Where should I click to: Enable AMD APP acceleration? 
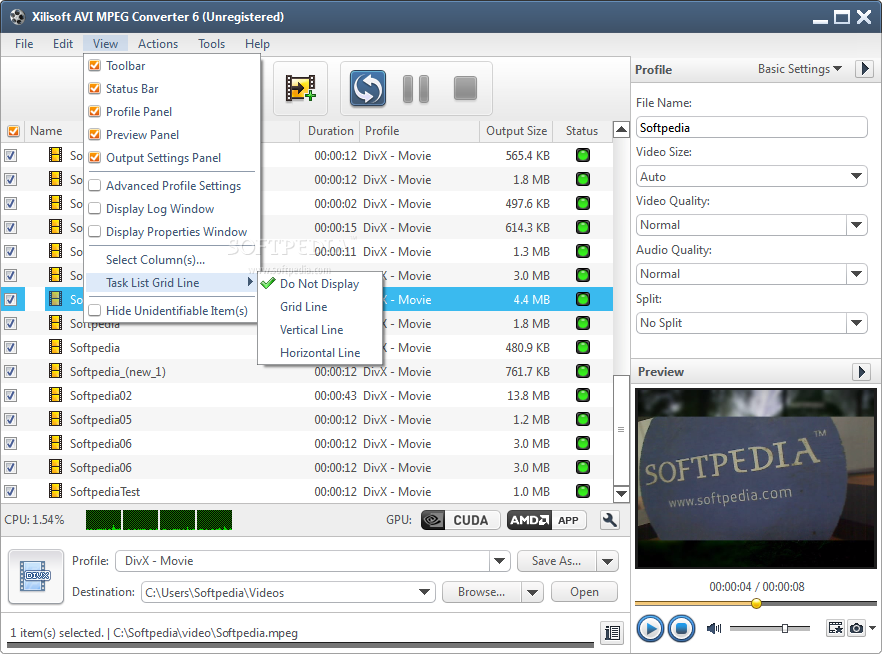click(547, 520)
